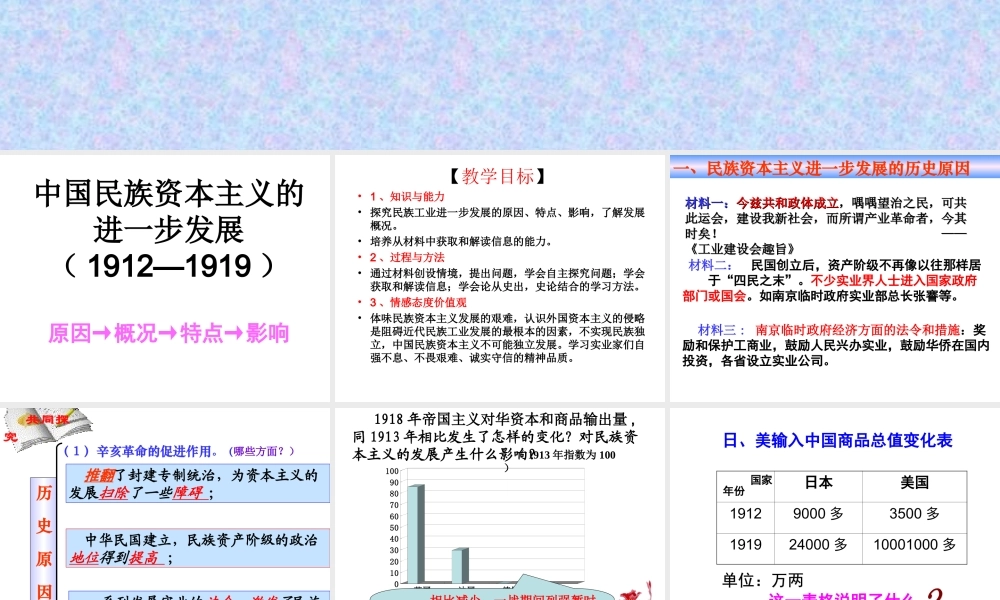Click the source 《工业建设会趣旨》
The image size is (1000, 600).
click(741, 249)
